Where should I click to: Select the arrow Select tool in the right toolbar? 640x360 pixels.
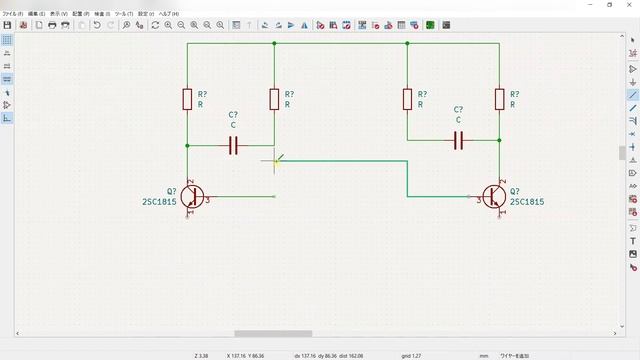633,40
